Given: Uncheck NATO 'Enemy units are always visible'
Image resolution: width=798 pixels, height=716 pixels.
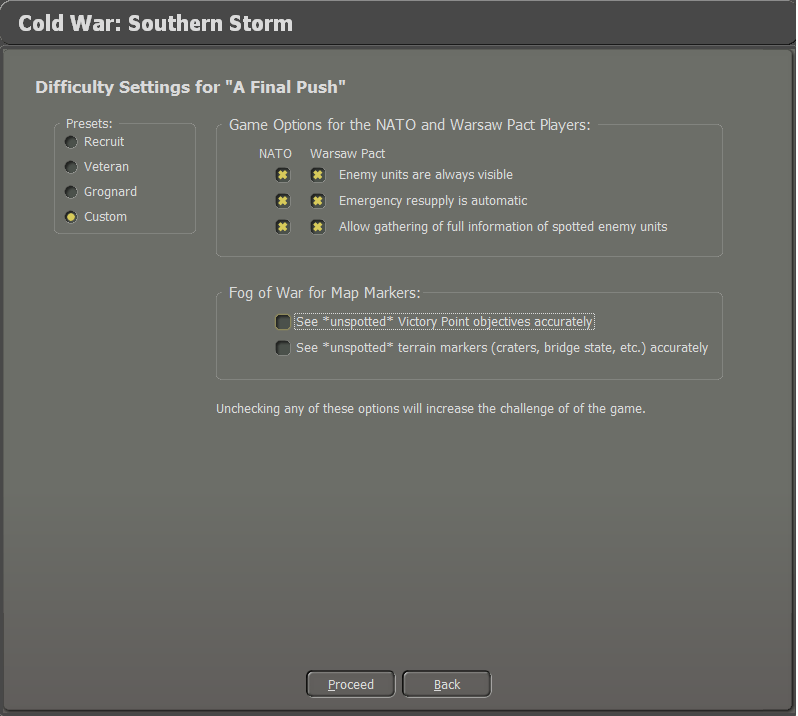Looking at the screenshot, I should 283,175.
